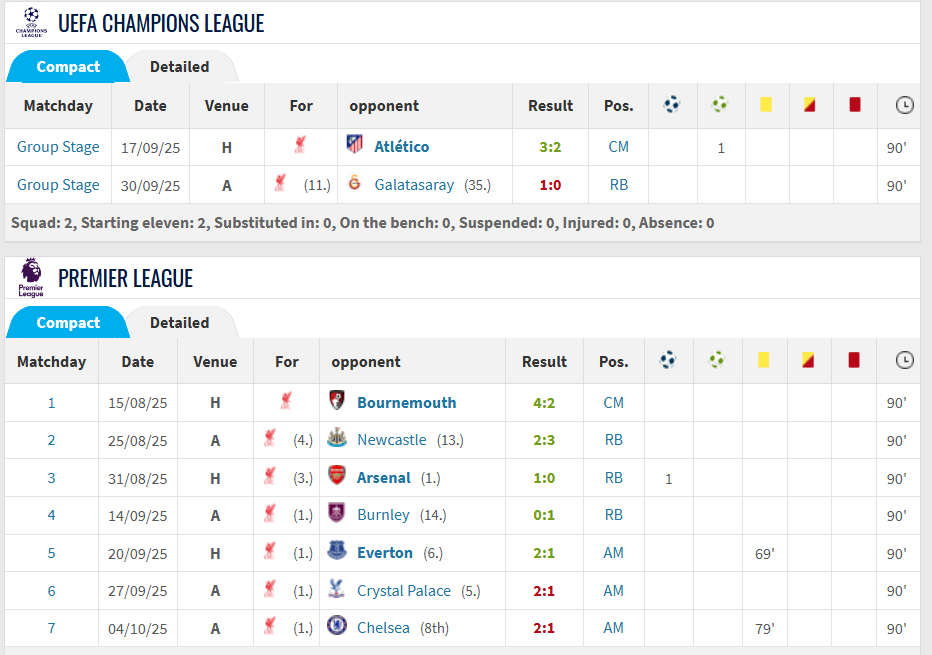The image size is (932, 655).
Task: Click the Bournemouth club crest icon
Action: (337, 402)
